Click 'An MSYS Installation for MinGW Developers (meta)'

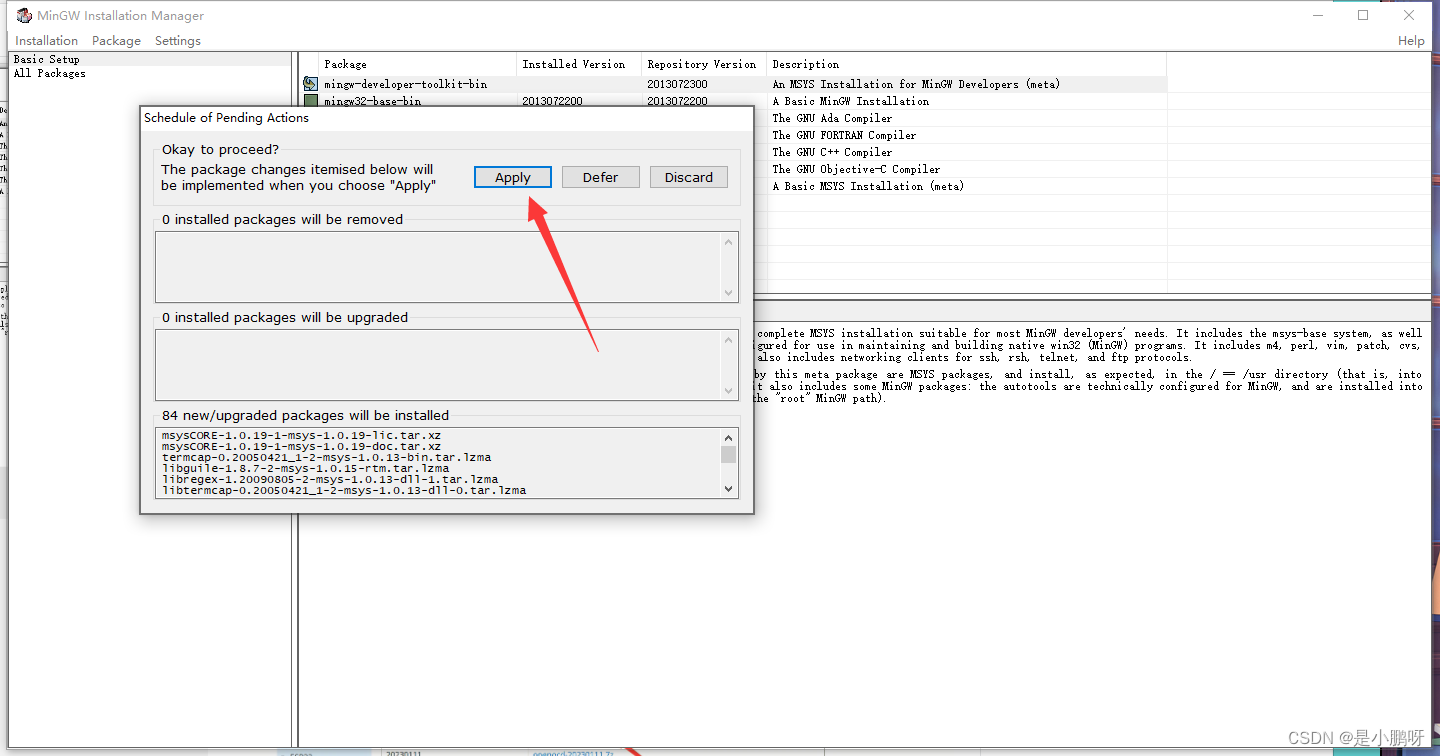click(x=916, y=84)
